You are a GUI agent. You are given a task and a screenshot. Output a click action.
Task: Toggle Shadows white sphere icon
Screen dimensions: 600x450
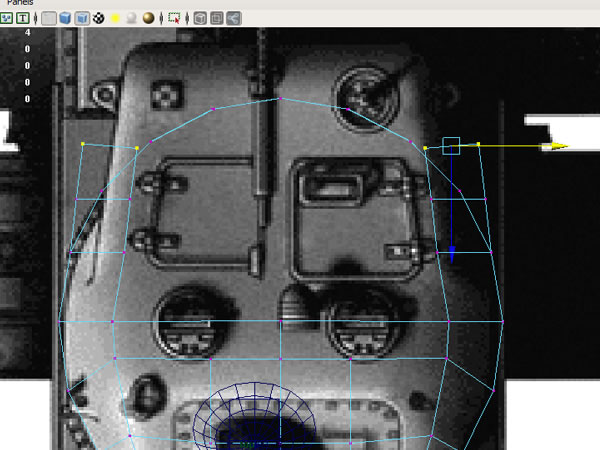coord(132,18)
